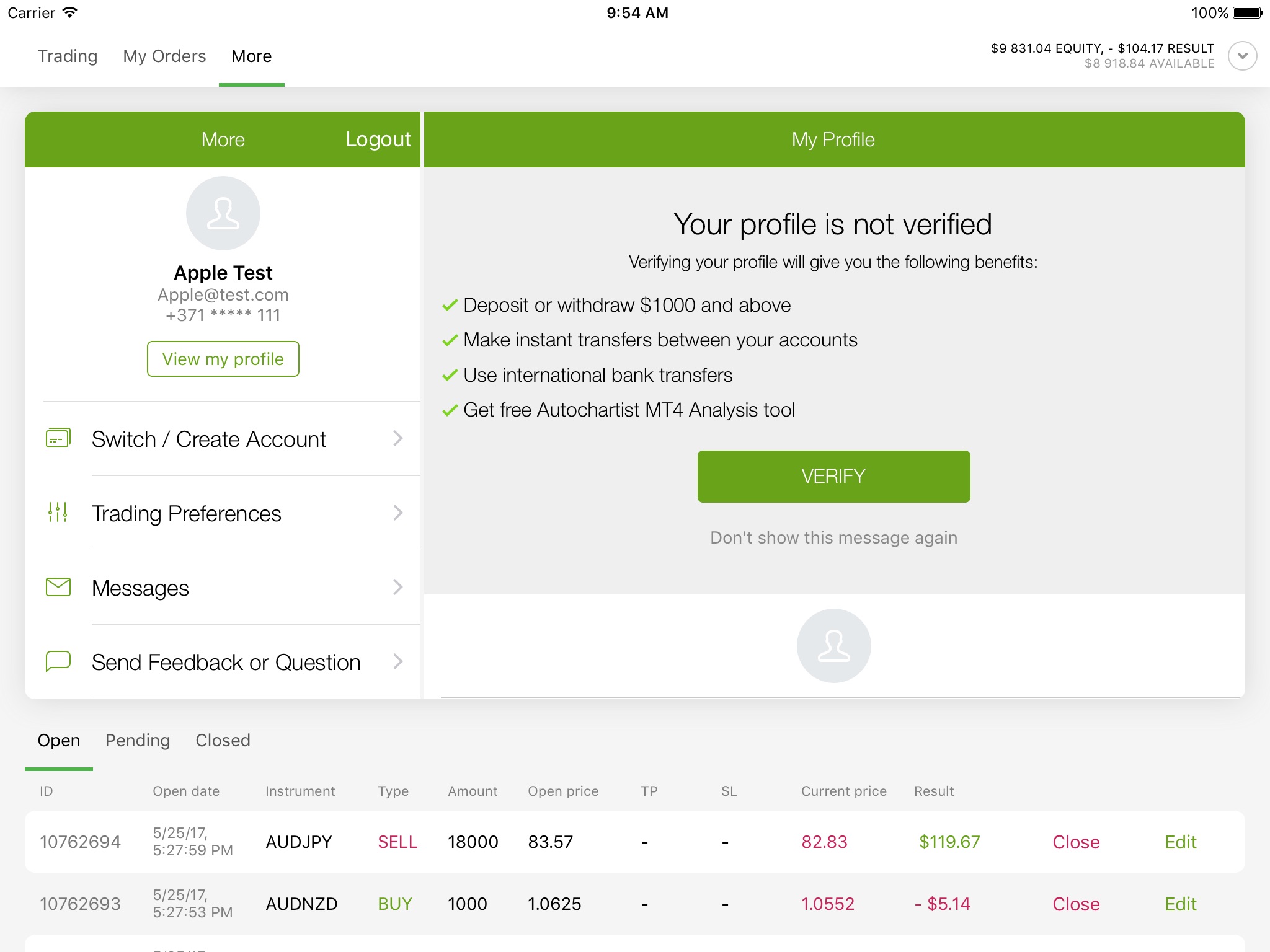Click the Send Feedback speech bubble icon
Viewport: 1270px width, 952px height.
tap(57, 660)
